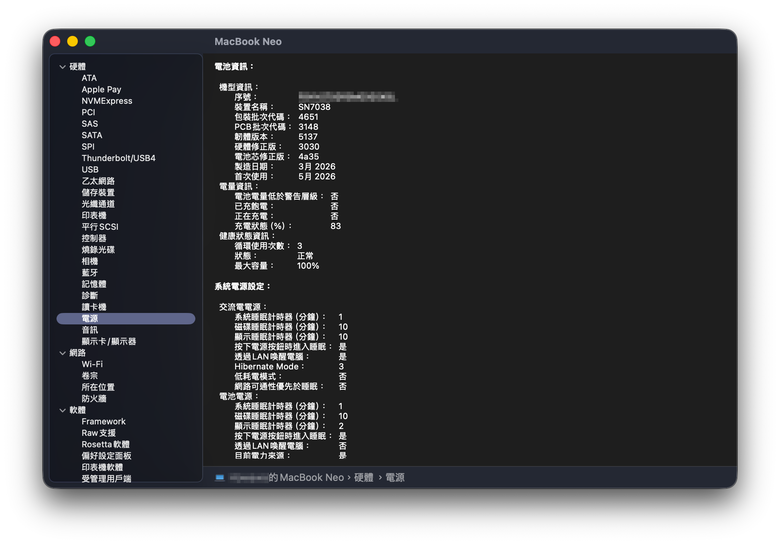The height and width of the screenshot is (545, 780).
Task: Click the 充電狀態 value 83
Action: tap(336, 226)
